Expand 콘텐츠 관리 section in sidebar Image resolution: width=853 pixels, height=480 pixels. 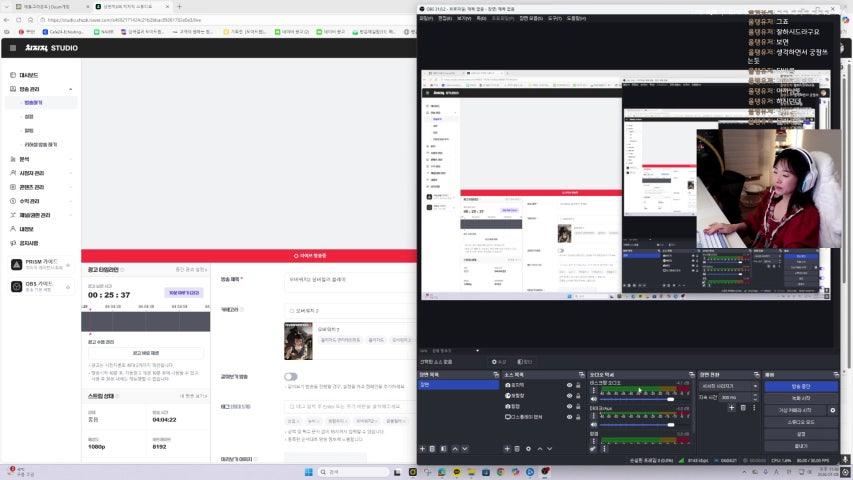[x=71, y=187]
